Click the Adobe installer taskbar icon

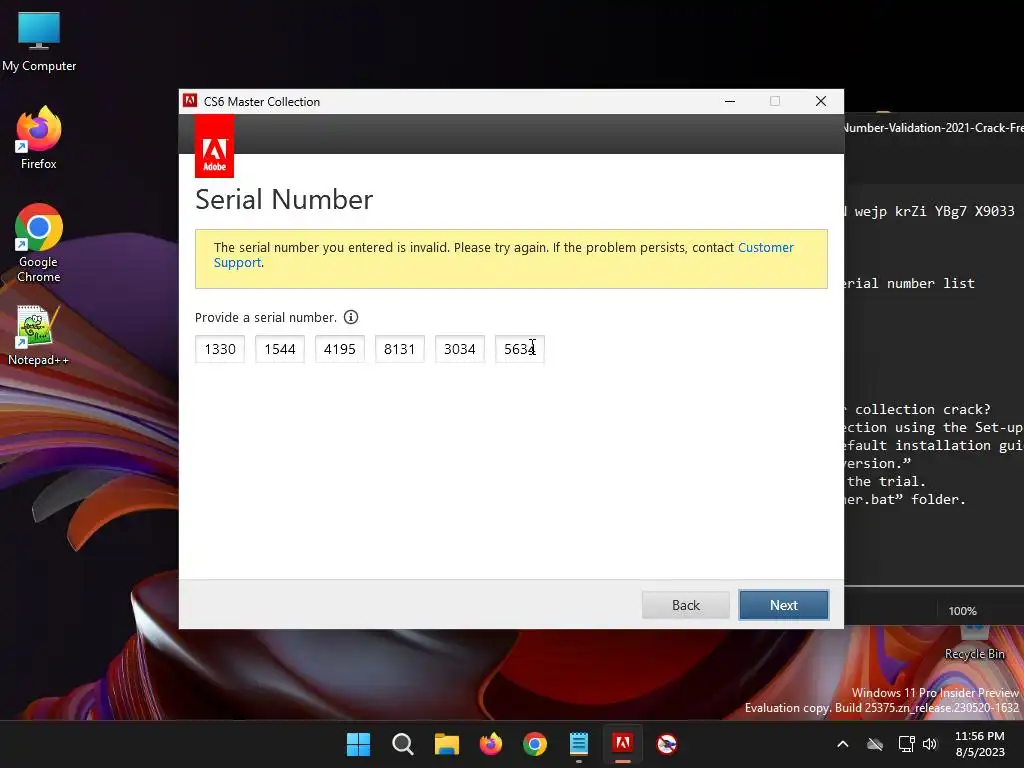[x=622, y=744]
